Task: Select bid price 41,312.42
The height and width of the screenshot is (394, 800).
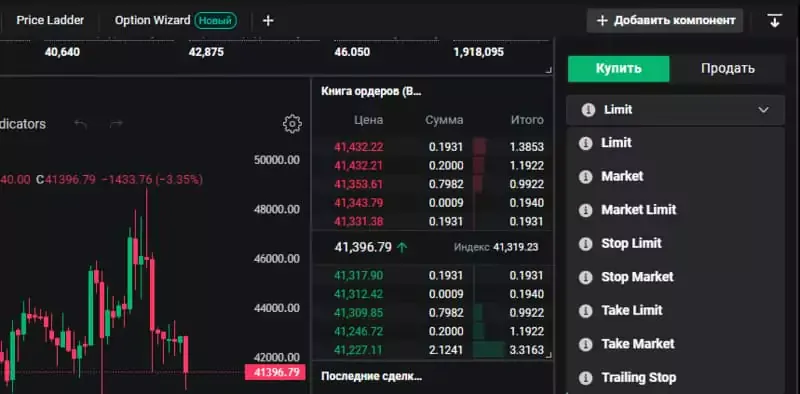Action: (358, 294)
